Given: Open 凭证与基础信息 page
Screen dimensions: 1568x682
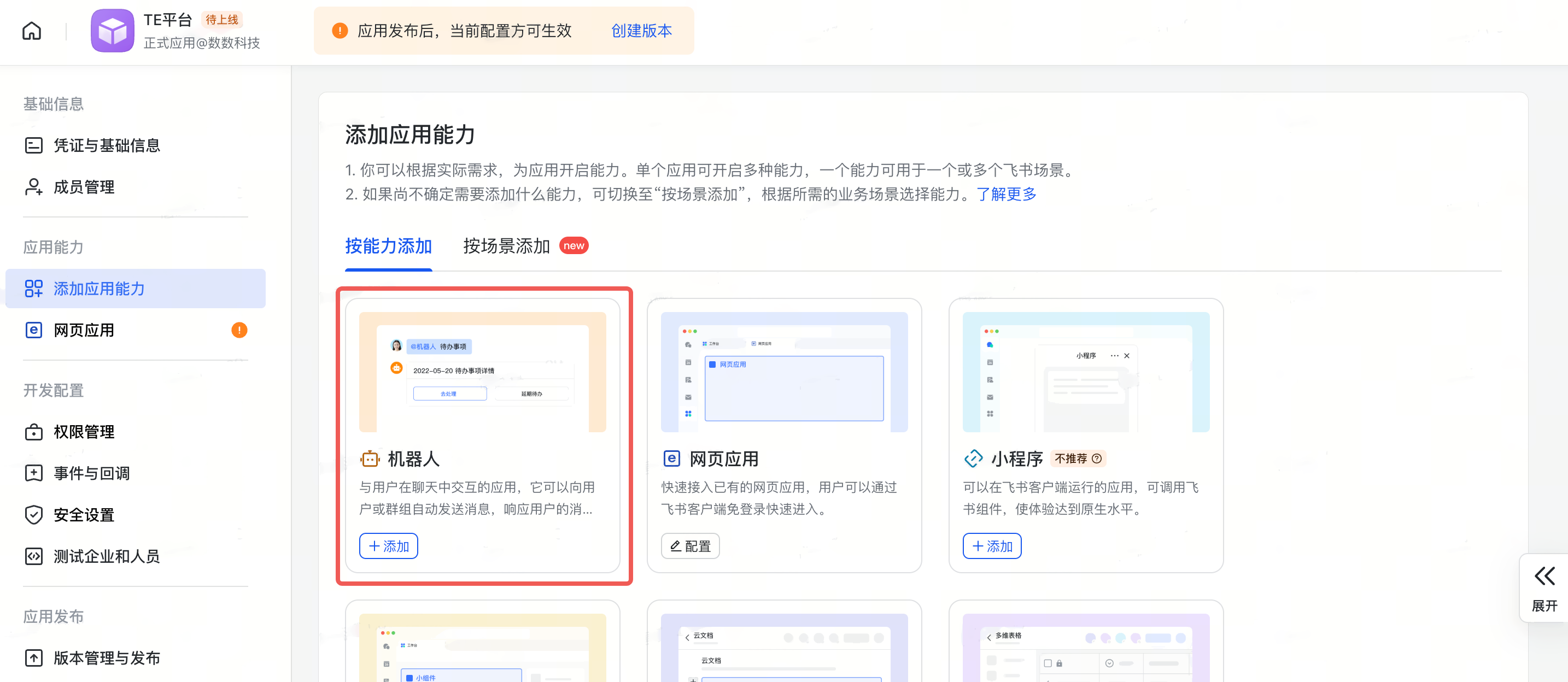Looking at the screenshot, I should tap(135, 145).
